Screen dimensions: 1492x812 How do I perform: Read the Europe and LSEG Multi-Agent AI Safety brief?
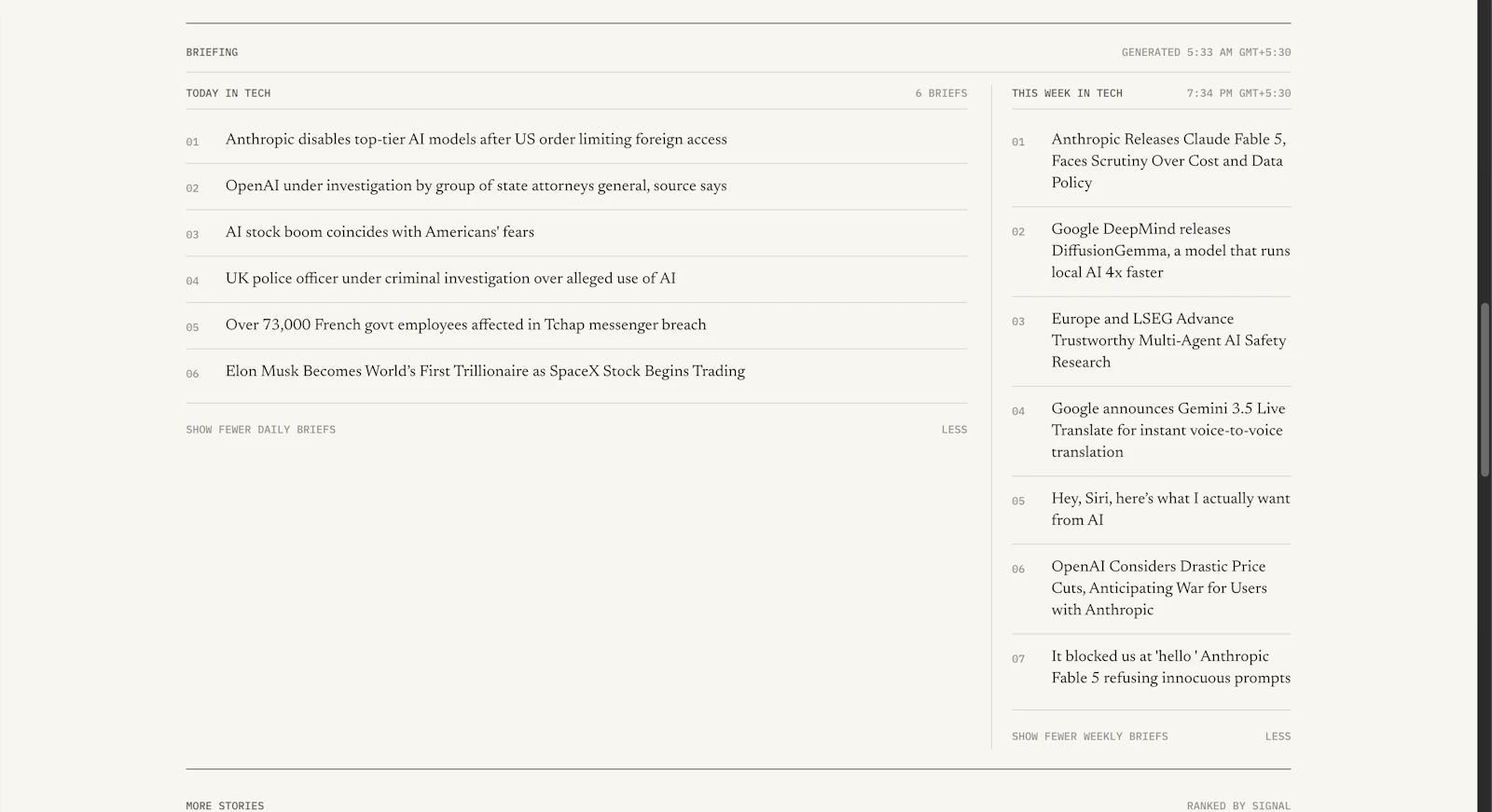click(1169, 340)
